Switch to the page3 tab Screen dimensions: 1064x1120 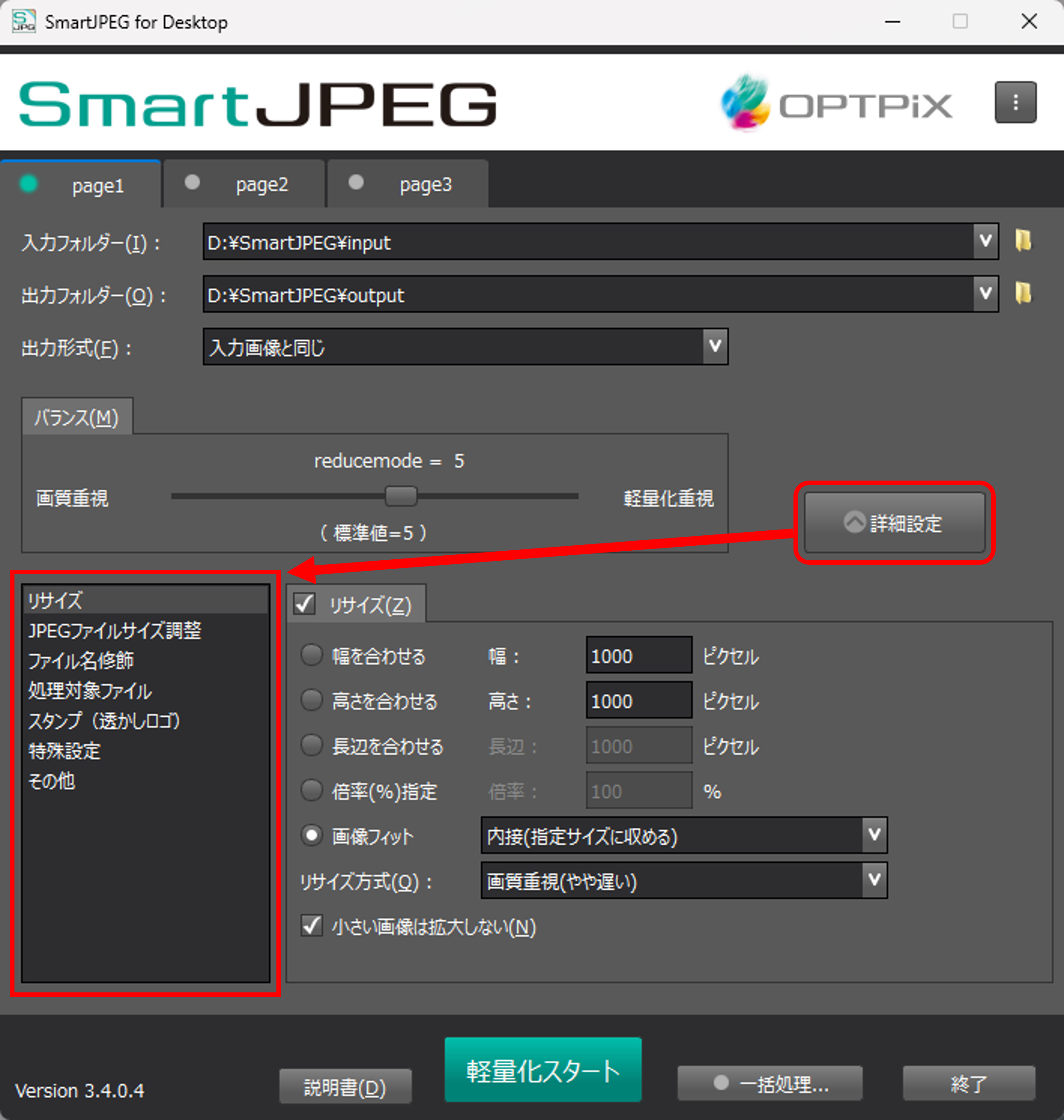tap(408, 184)
